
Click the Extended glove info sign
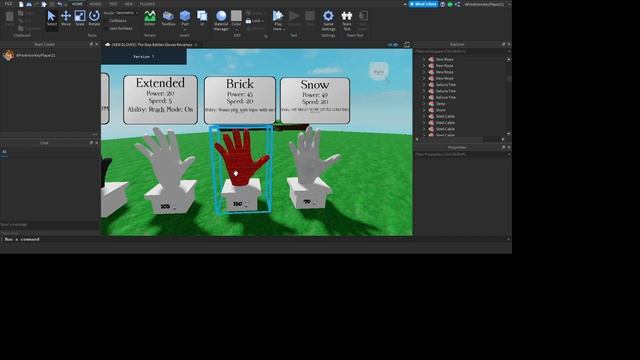[160, 100]
